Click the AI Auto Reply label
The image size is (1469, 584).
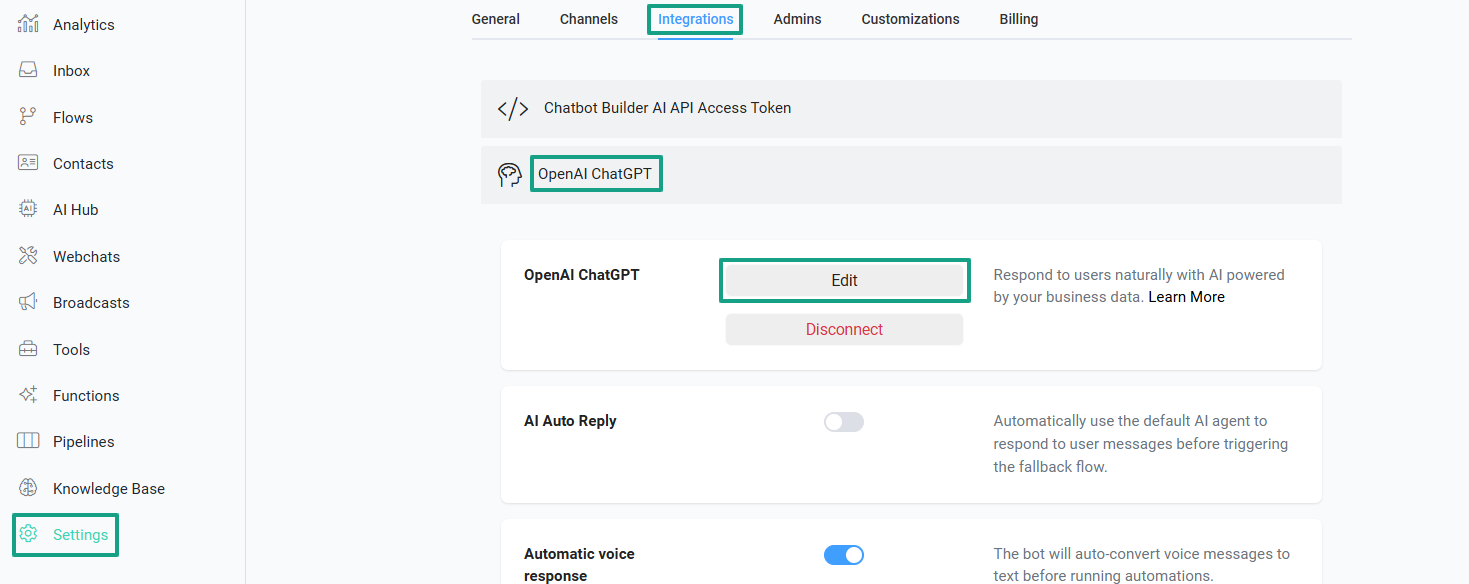coord(570,421)
